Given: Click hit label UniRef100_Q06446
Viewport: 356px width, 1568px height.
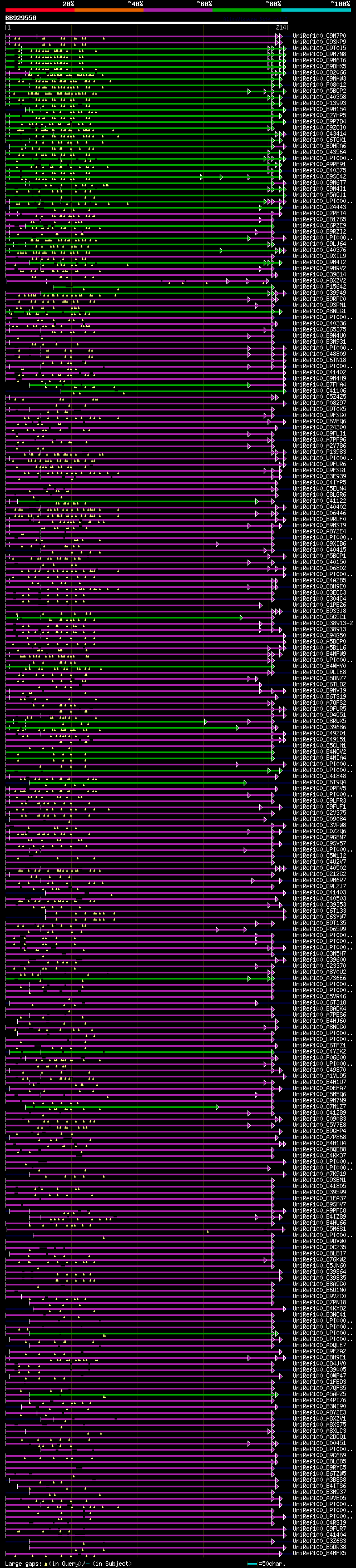Looking at the screenshot, I should click(319, 513).
